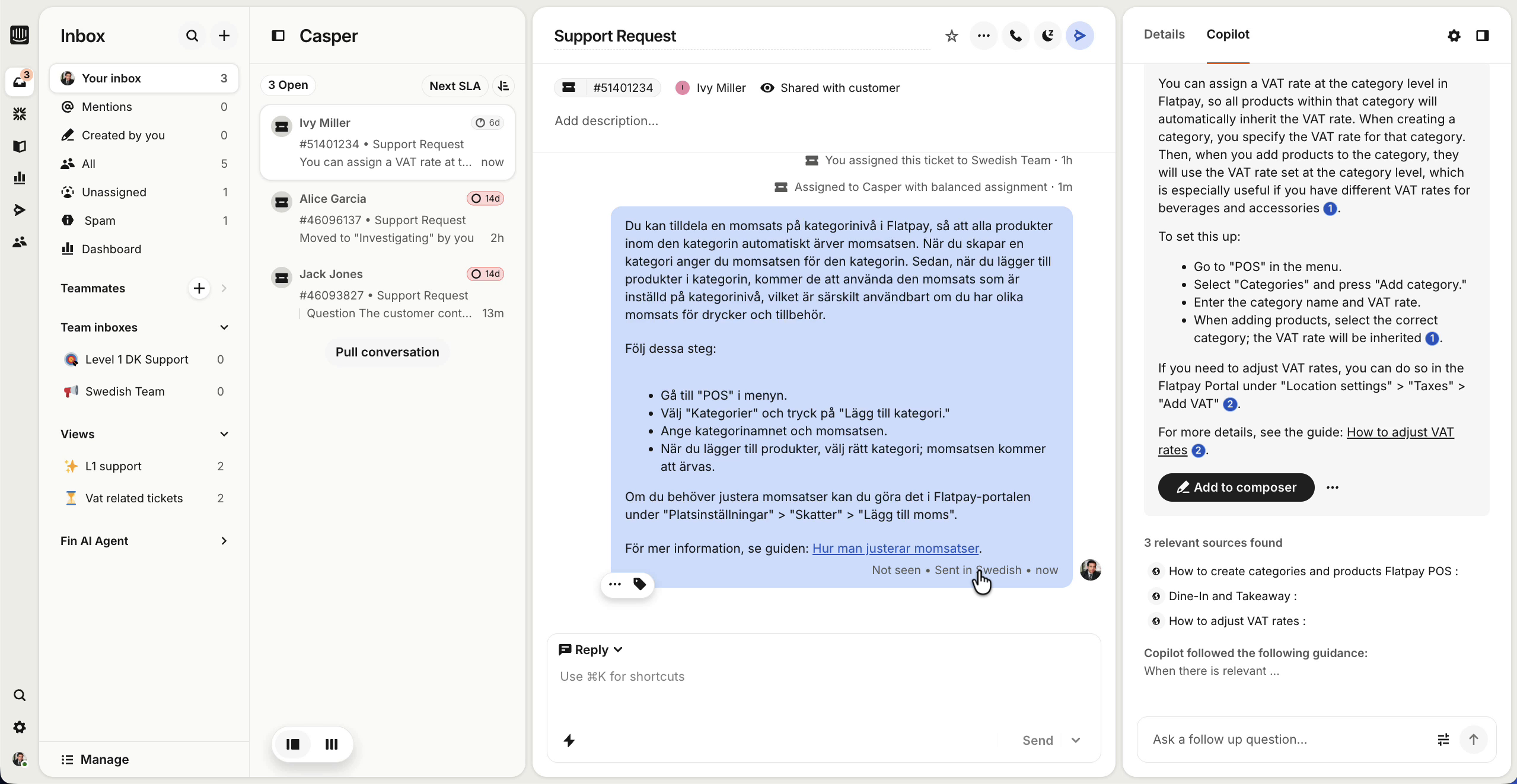The width and height of the screenshot is (1517, 784).
Task: Star the Support Request conversation
Action: (x=951, y=36)
